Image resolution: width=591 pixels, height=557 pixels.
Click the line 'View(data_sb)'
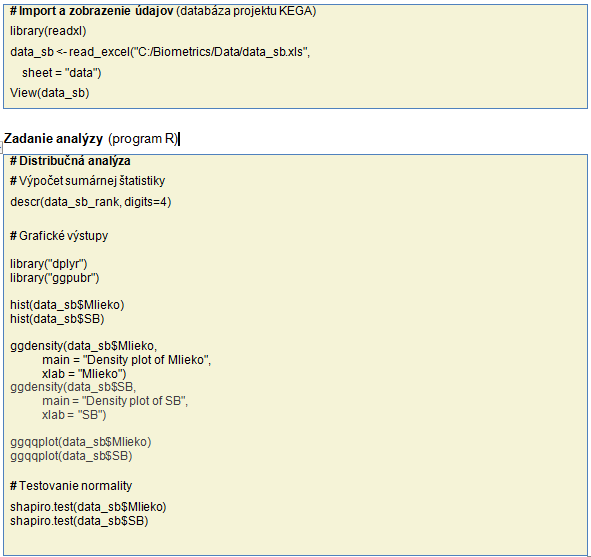tap(49, 93)
